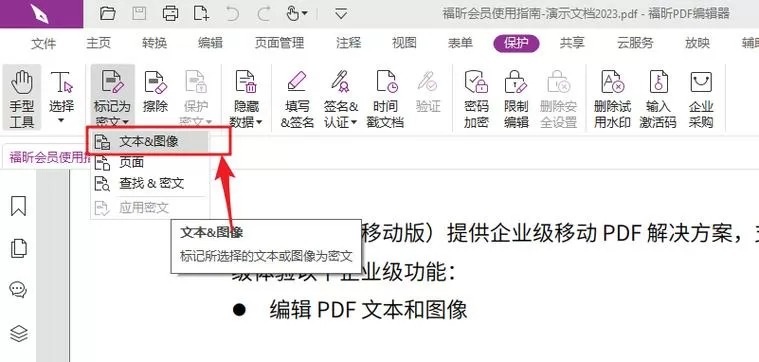This screenshot has width=759, height=362.
Task: Choose 查找 & 密文 menu entry
Action: click(150, 183)
